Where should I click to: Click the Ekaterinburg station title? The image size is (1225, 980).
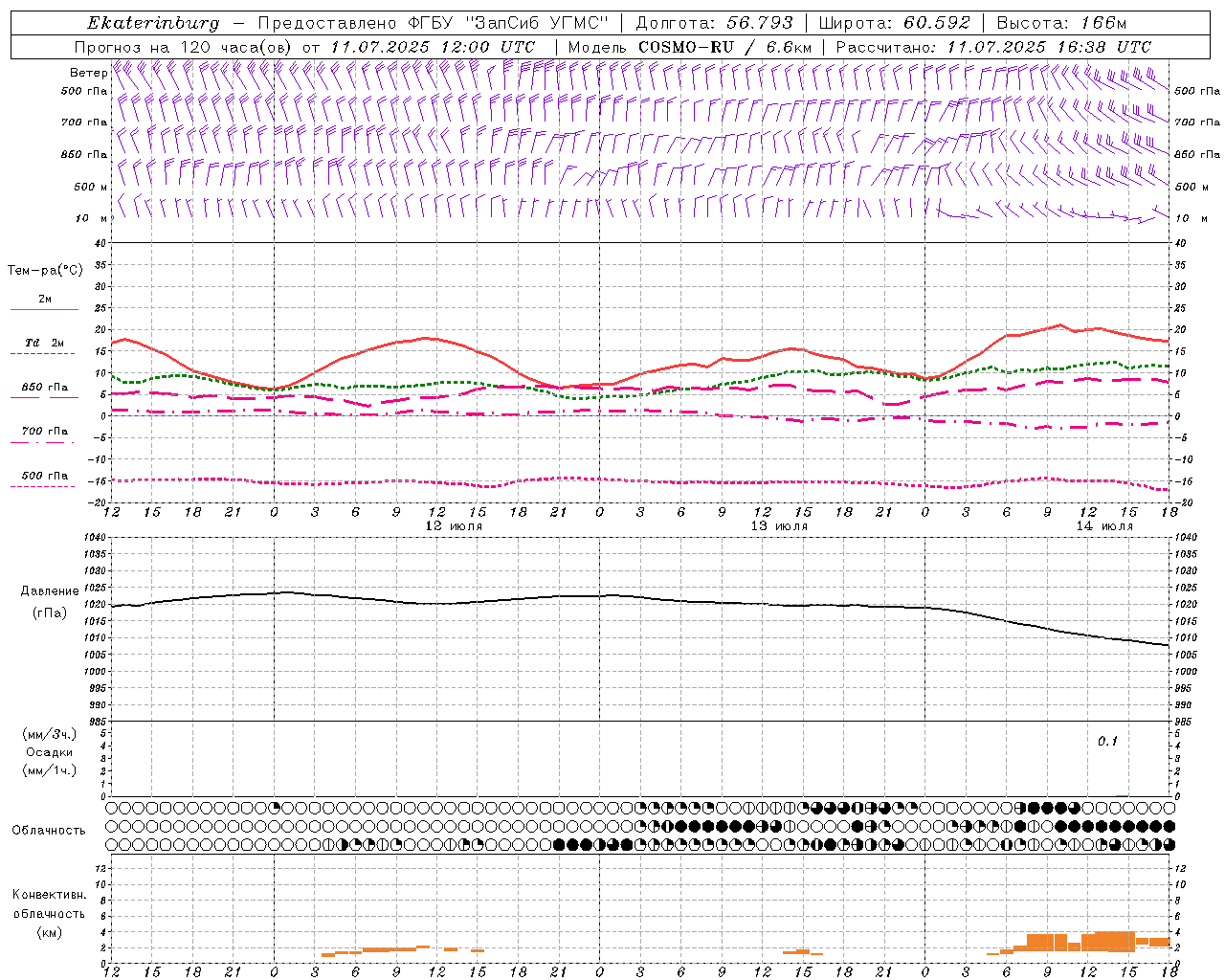(x=153, y=23)
